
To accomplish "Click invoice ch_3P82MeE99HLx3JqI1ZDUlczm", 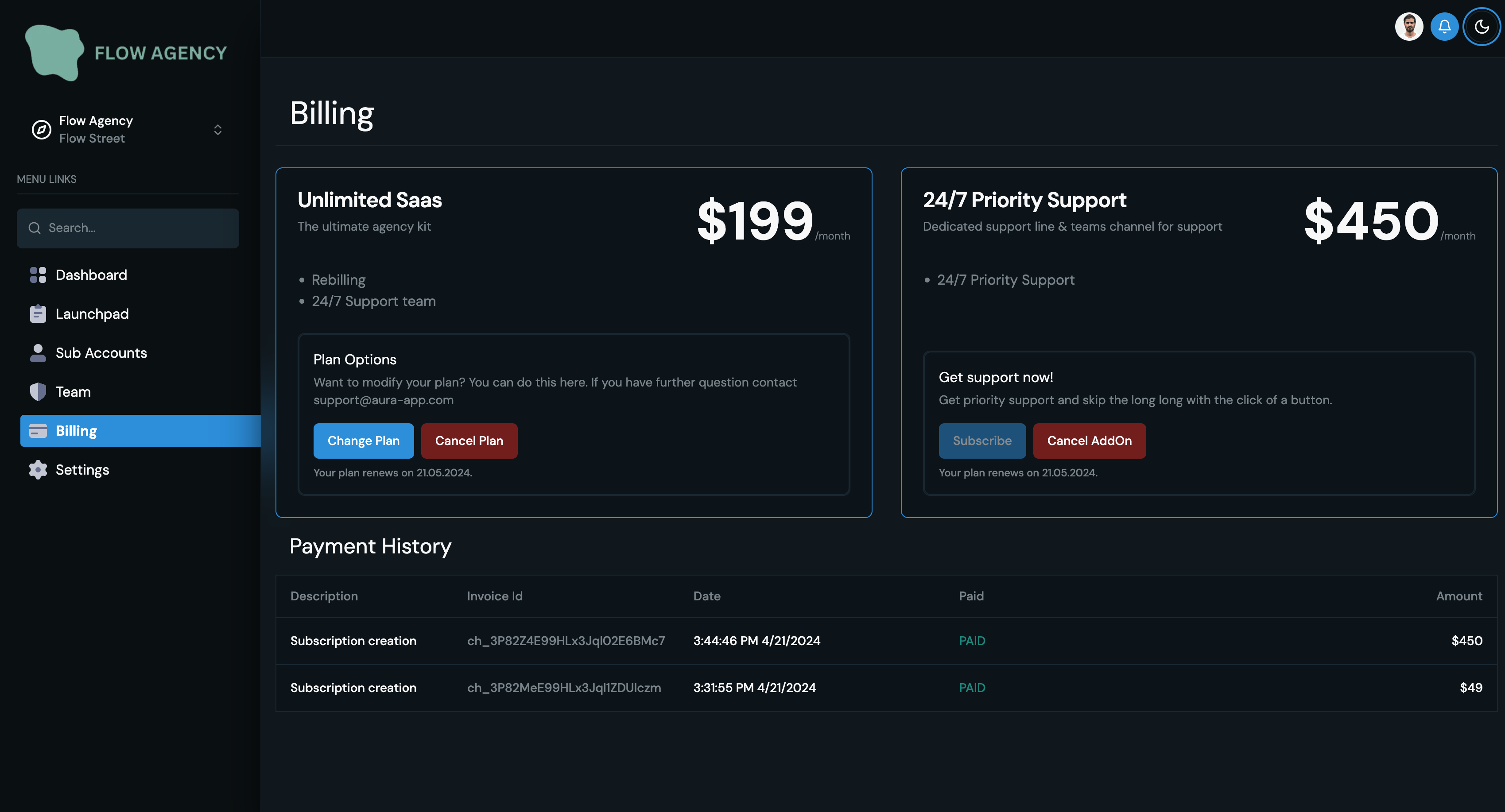I will coord(564,688).
